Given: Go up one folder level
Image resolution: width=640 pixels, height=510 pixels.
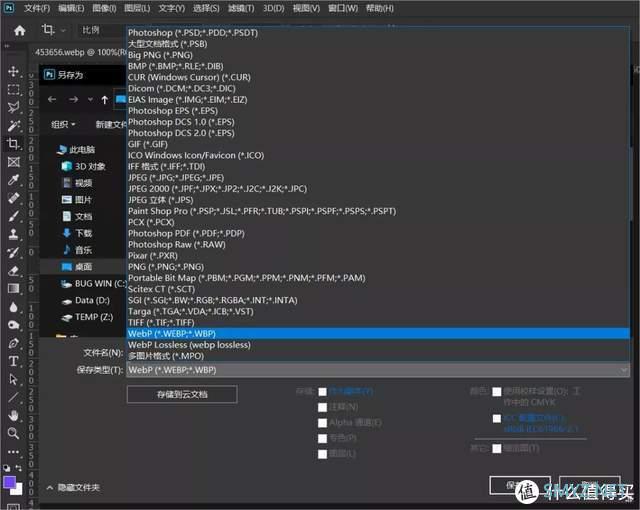Looking at the screenshot, I should point(104,100).
